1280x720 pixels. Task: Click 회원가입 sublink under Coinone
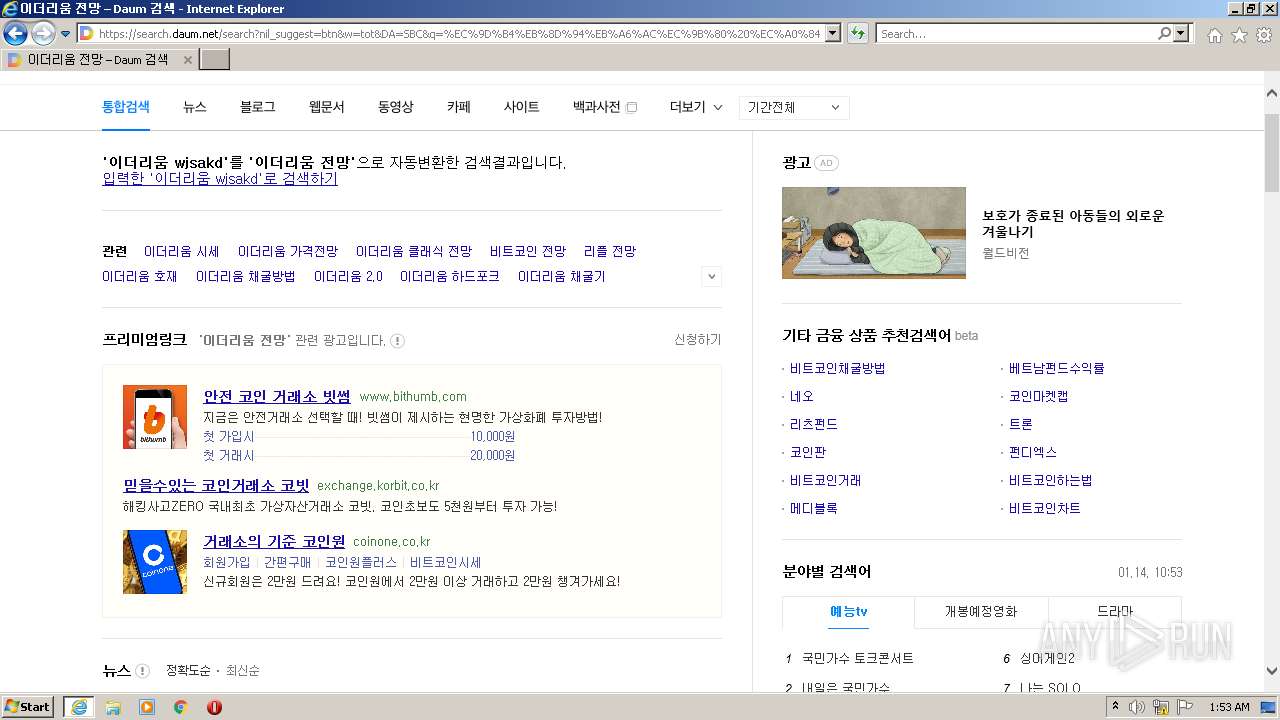pyautogui.click(x=227, y=562)
